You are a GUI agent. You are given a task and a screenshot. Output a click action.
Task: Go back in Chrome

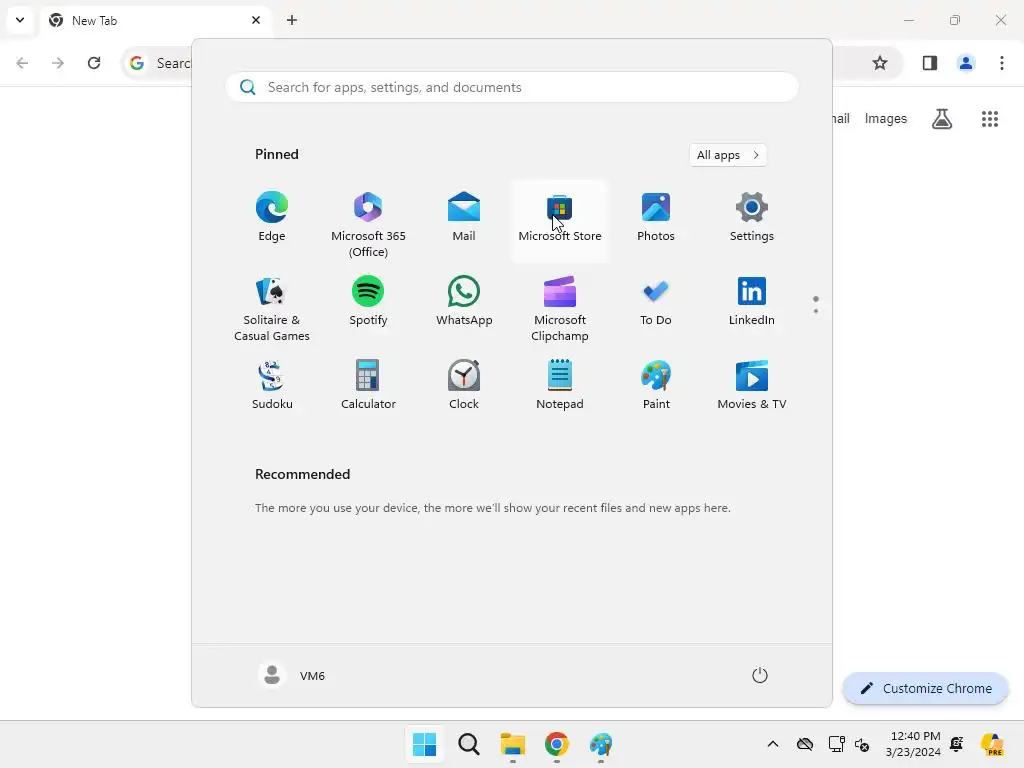click(x=22, y=63)
